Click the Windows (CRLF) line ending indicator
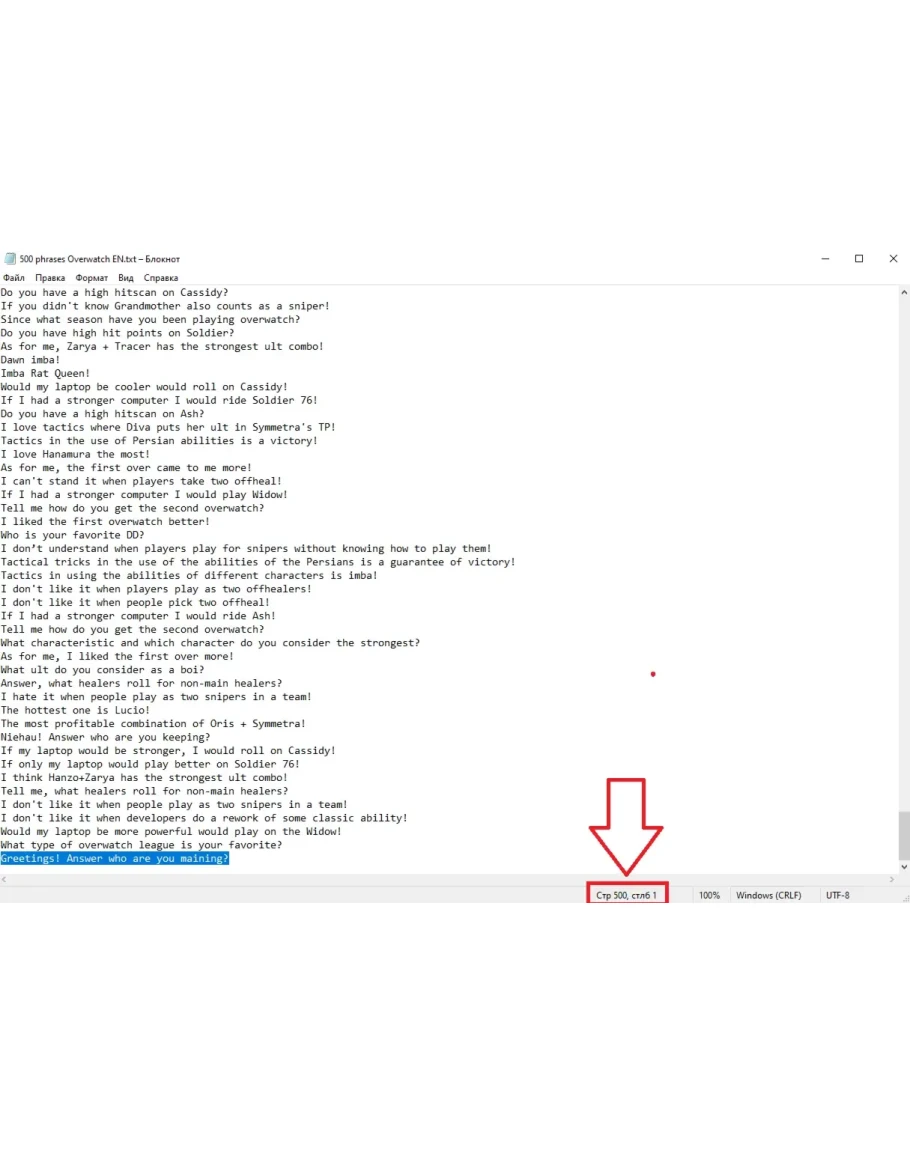Screen dimensions: 910x1155 click(768, 895)
